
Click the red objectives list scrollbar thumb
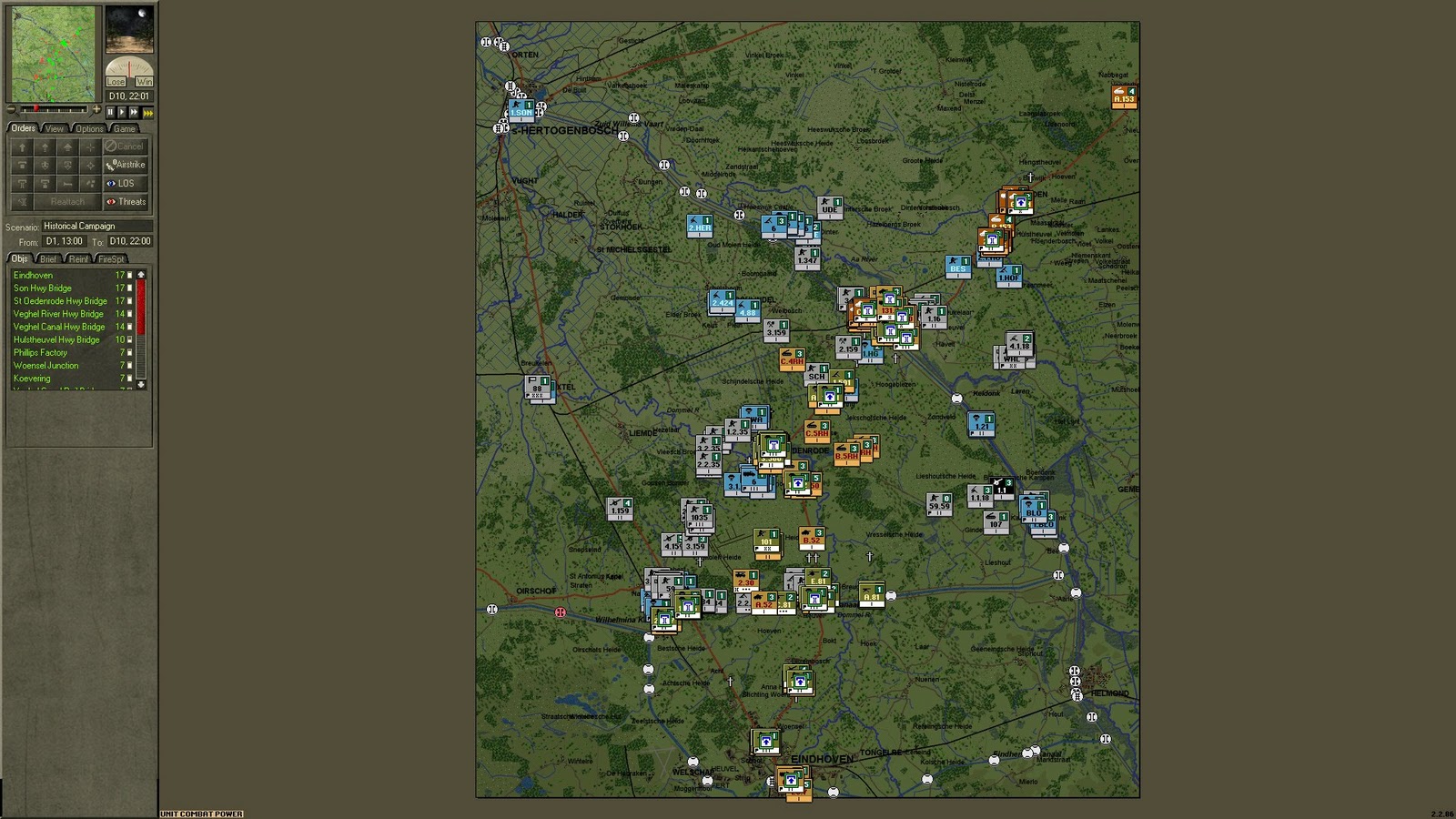[x=141, y=308]
